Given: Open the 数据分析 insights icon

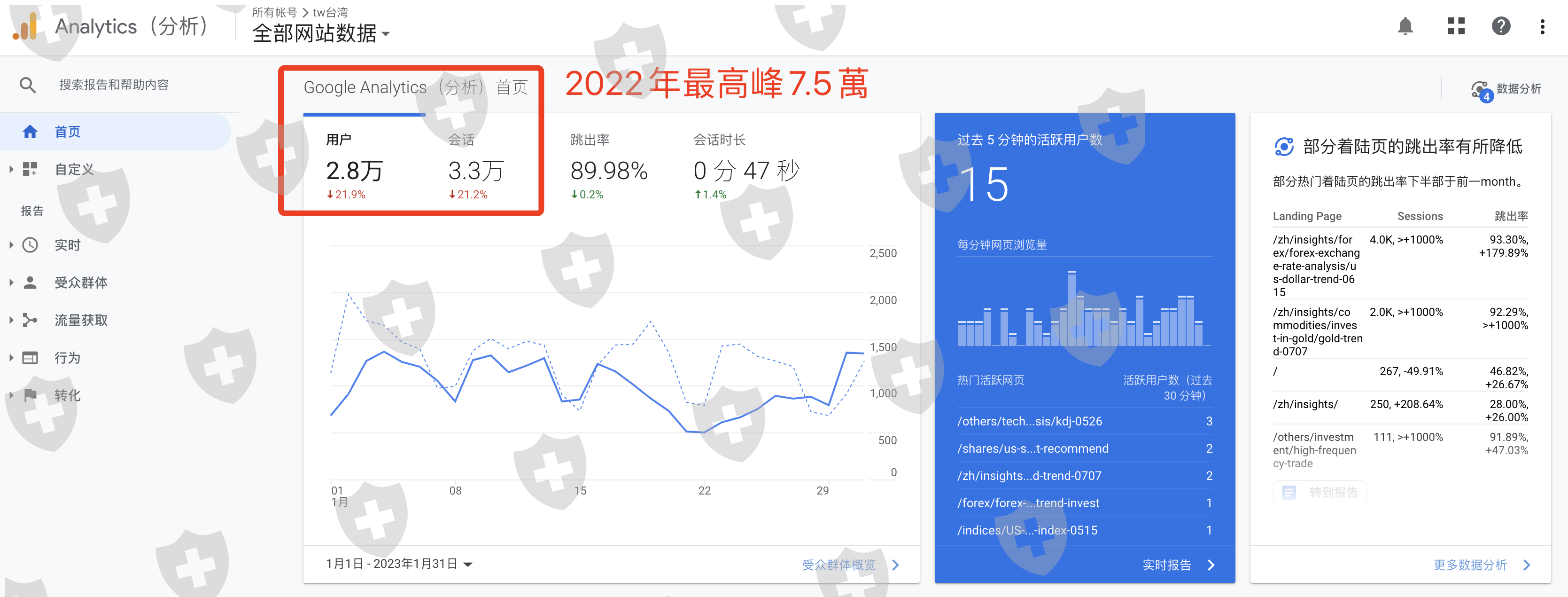Looking at the screenshot, I should tap(1480, 89).
